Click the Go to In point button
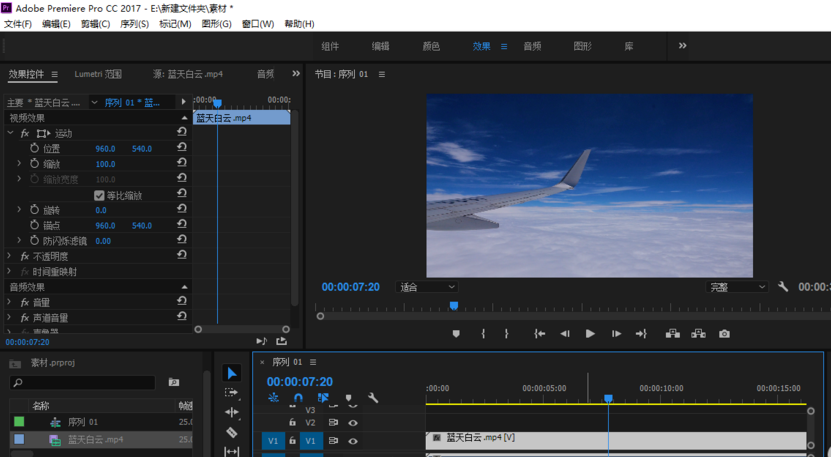The height and width of the screenshot is (457, 831). (539, 334)
